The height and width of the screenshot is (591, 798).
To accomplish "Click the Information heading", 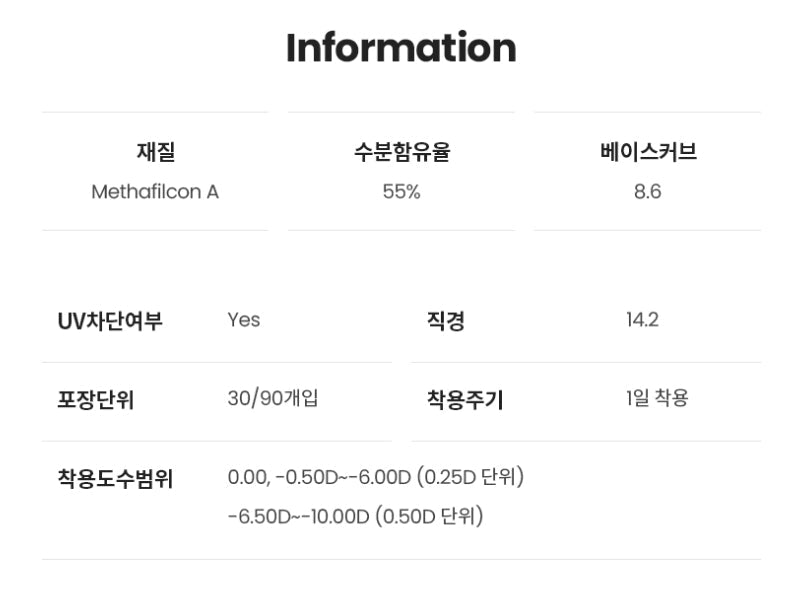I will [x=400, y=48].
